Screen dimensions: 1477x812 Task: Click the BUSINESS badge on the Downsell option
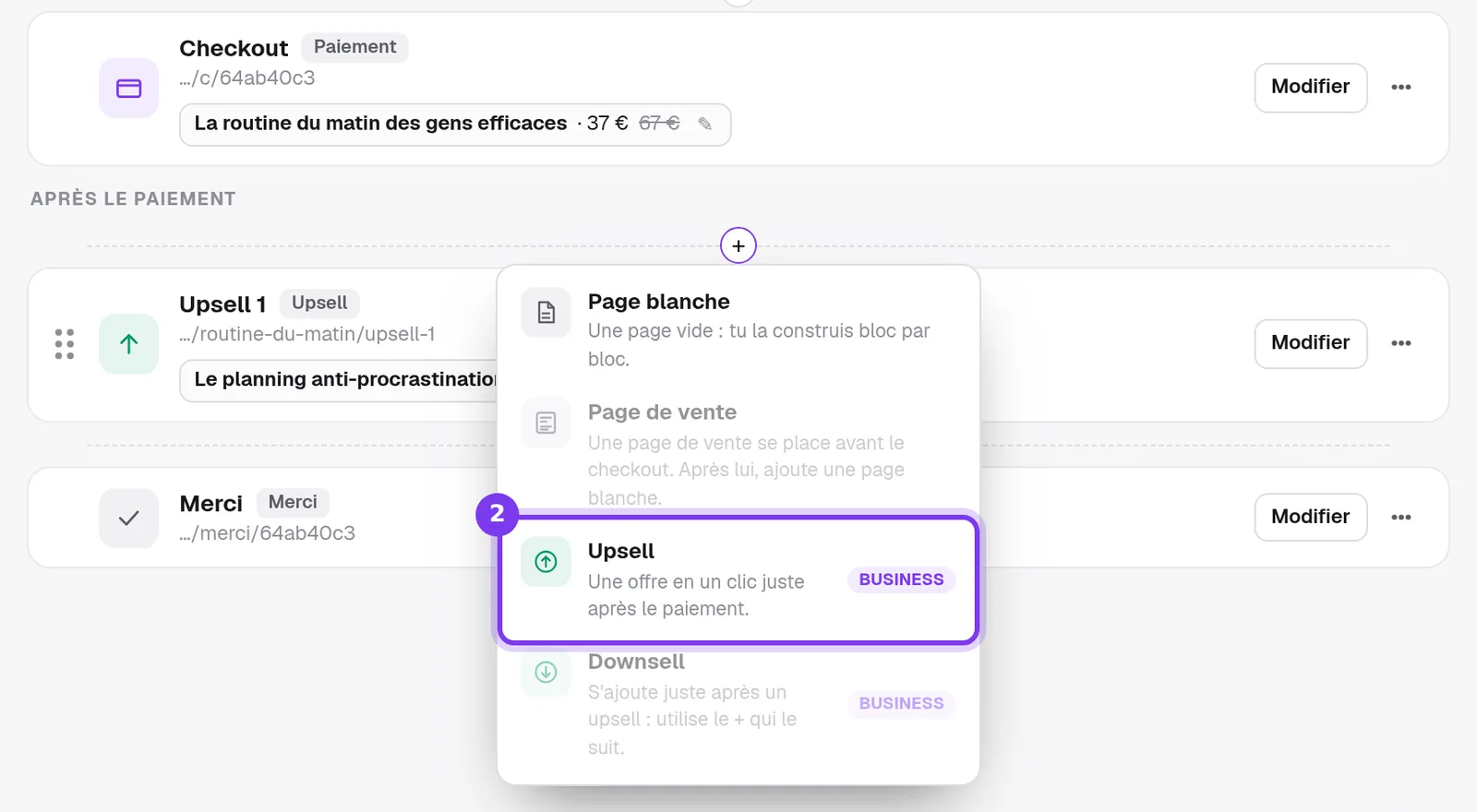coord(902,703)
